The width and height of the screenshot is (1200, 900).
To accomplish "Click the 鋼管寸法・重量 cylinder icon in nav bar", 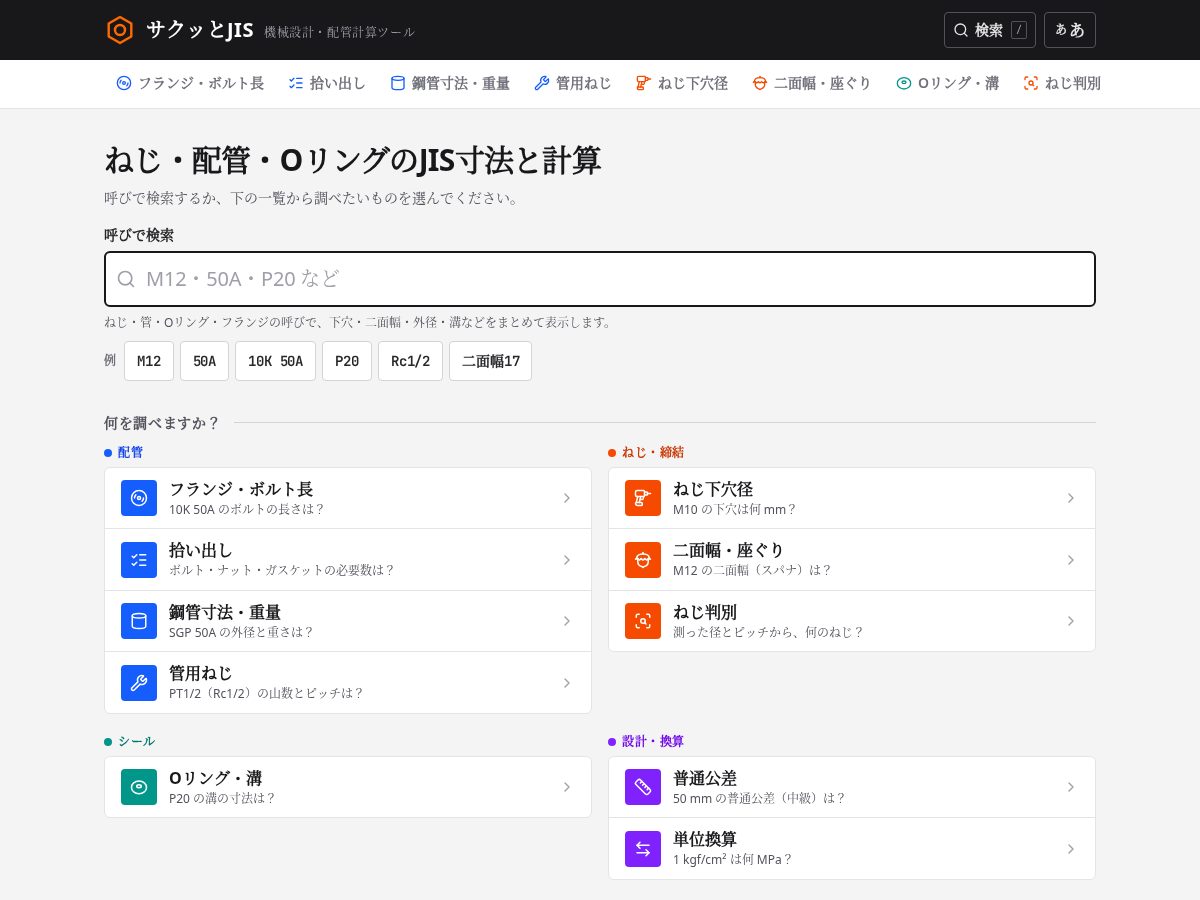I will pyautogui.click(x=398, y=84).
